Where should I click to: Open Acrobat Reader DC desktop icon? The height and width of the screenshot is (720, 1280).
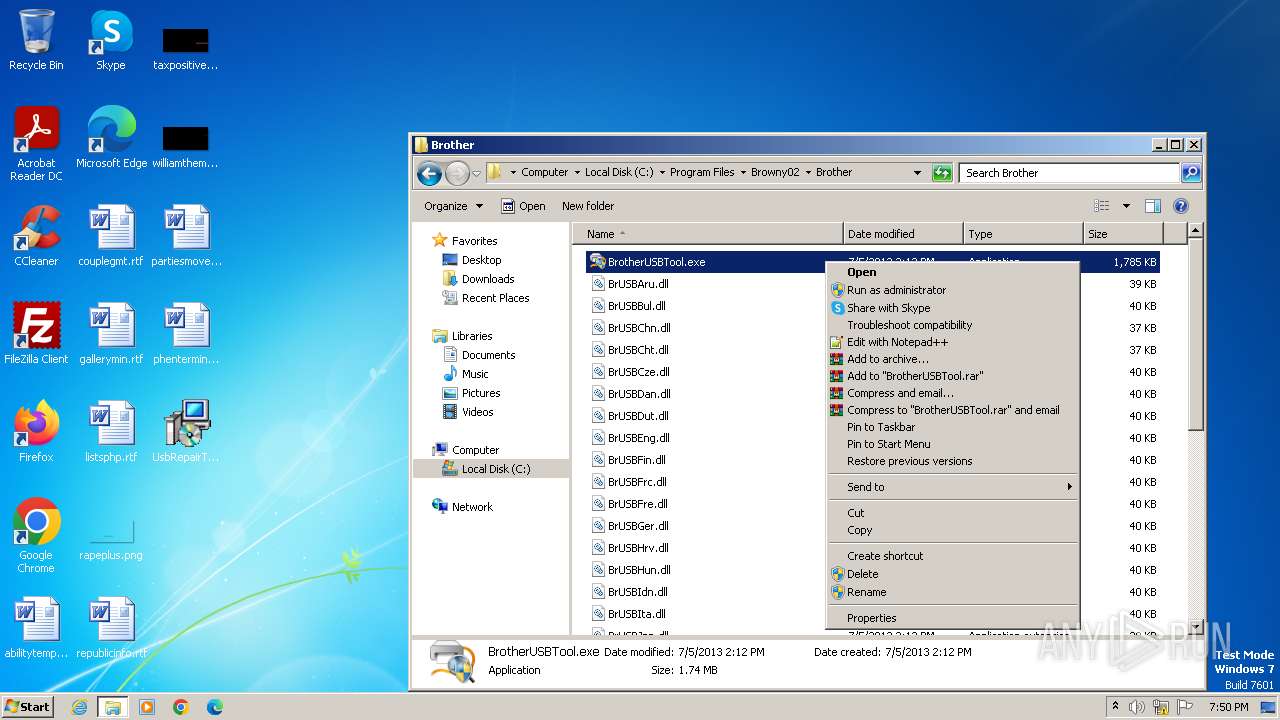[x=36, y=144]
